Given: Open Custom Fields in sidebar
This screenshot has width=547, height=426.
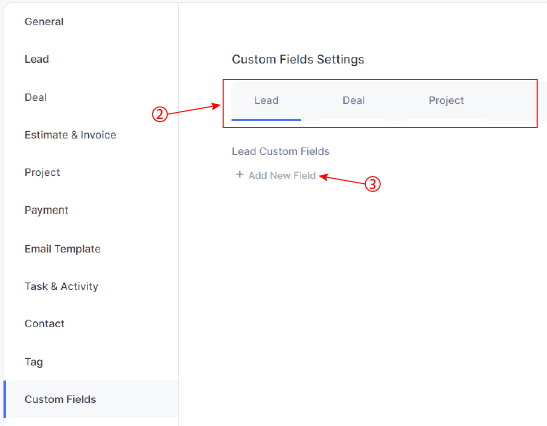Looking at the screenshot, I should coord(60,399).
